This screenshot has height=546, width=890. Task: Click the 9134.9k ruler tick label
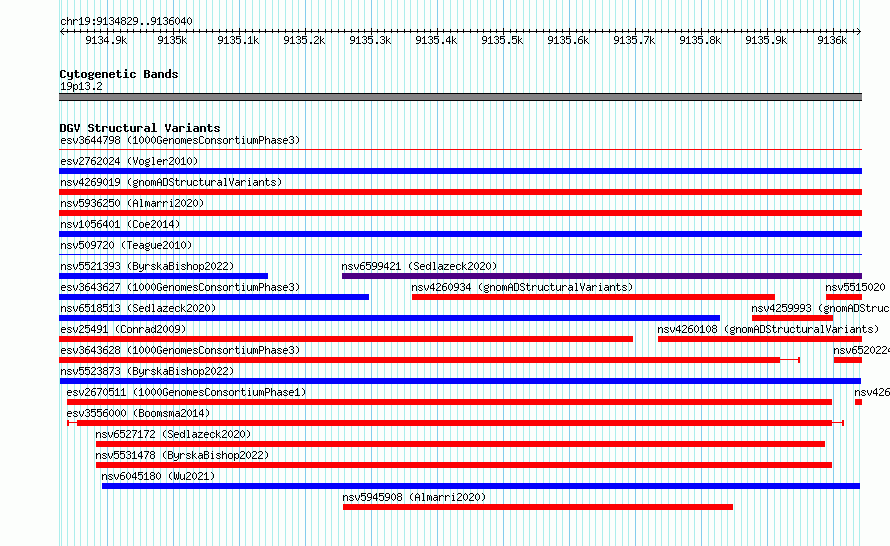106,40
